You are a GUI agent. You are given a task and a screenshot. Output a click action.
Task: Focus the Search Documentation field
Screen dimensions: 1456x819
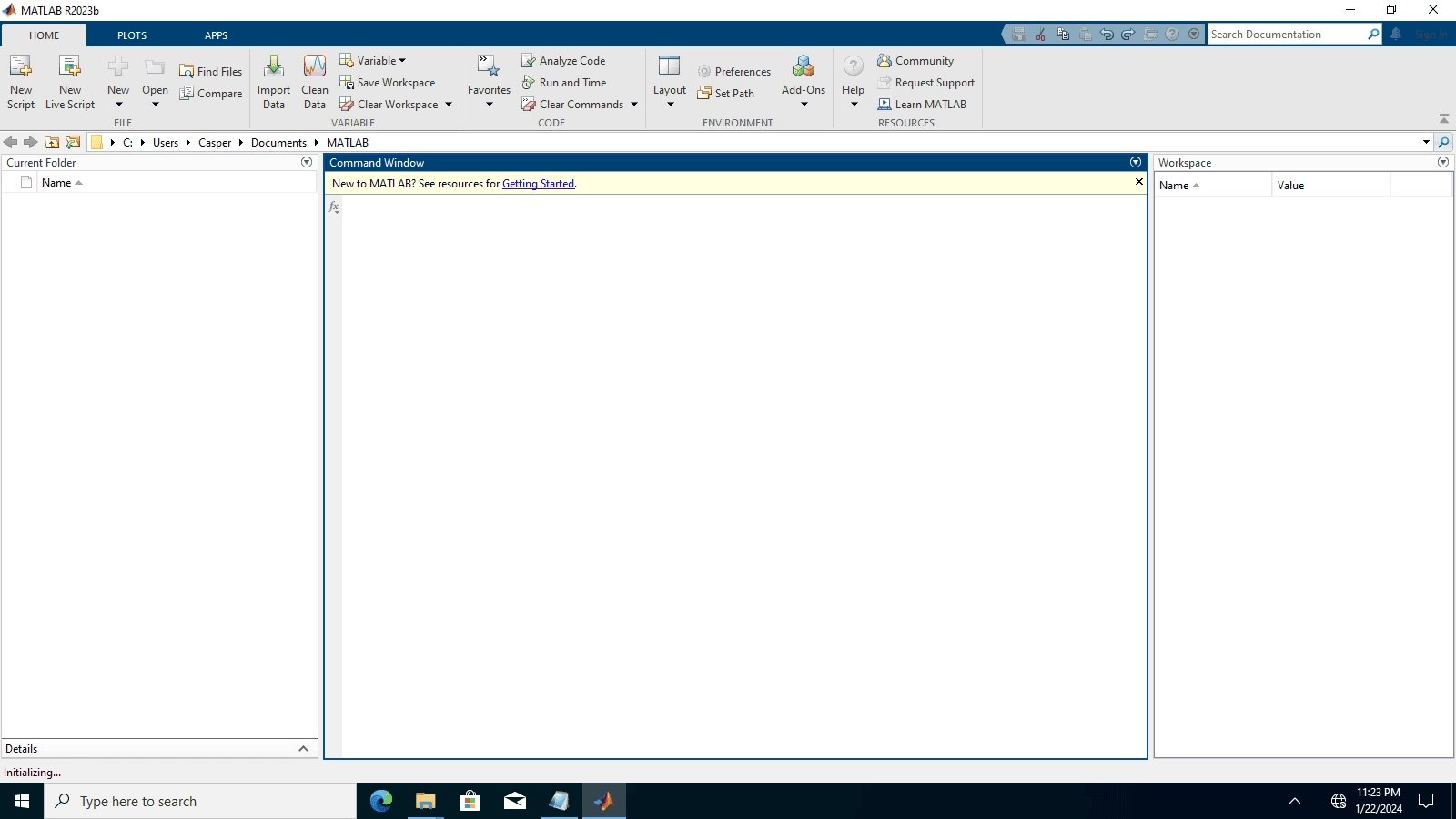(x=1286, y=35)
